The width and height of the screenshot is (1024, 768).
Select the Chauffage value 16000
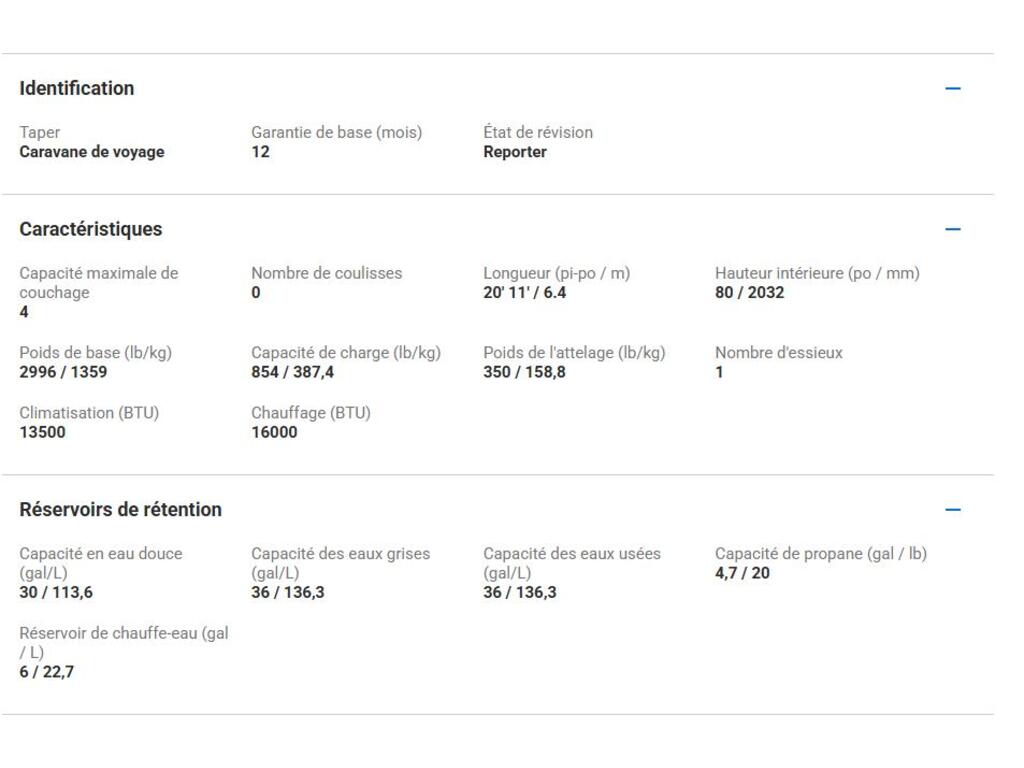(x=274, y=432)
